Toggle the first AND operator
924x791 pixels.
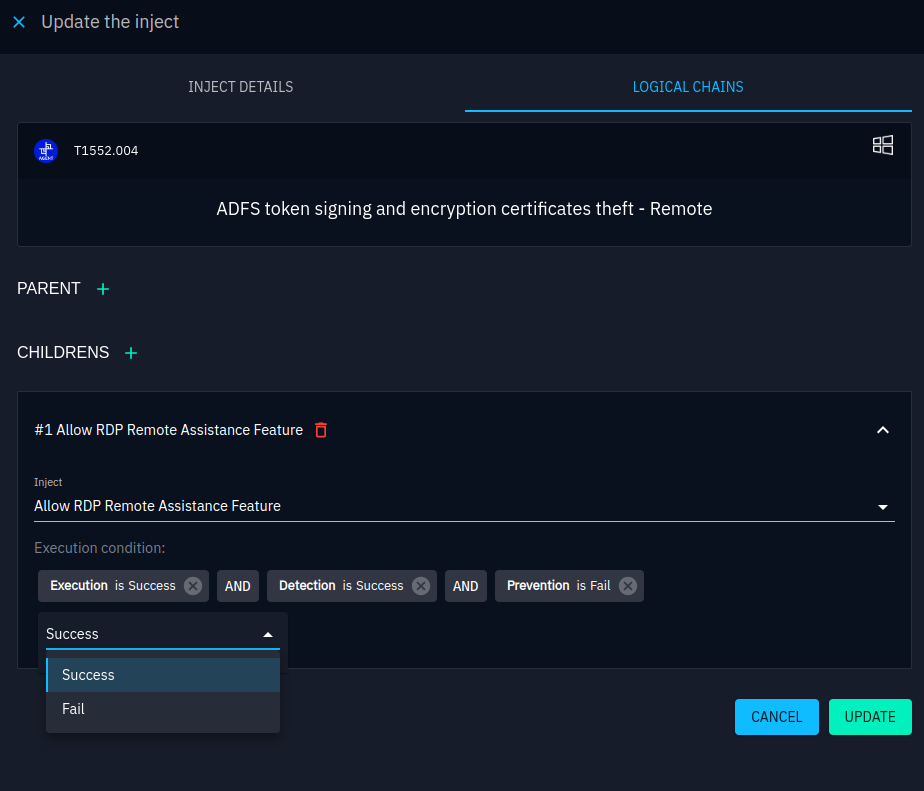238,586
